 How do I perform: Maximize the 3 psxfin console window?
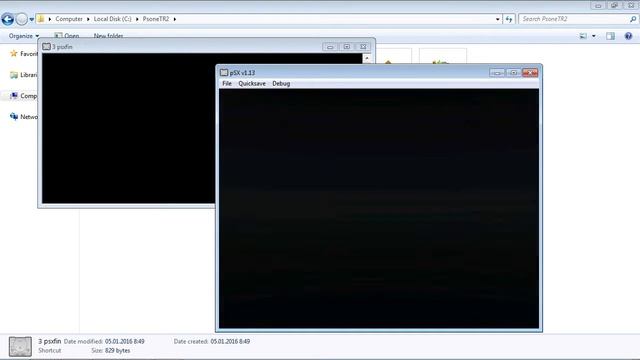point(347,47)
